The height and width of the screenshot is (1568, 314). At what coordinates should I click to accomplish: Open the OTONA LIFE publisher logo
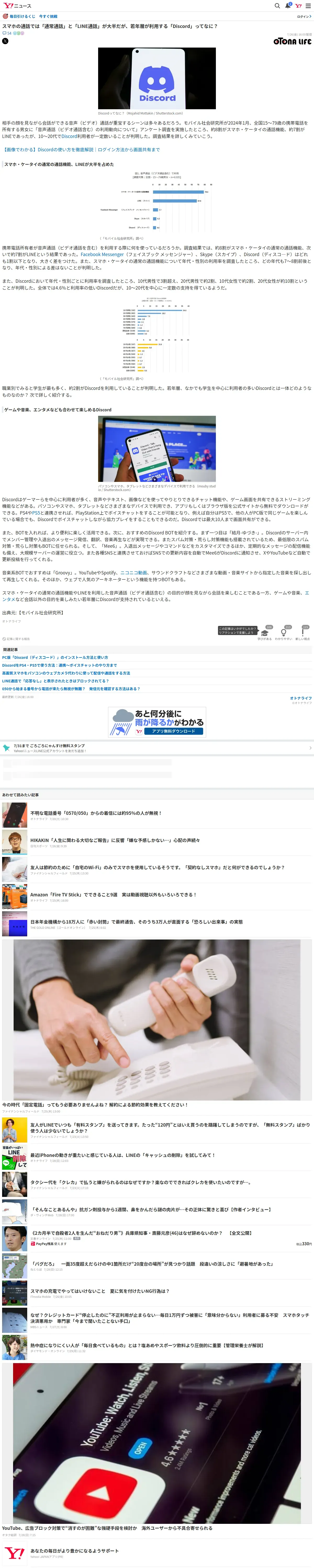pyautogui.click(x=292, y=41)
